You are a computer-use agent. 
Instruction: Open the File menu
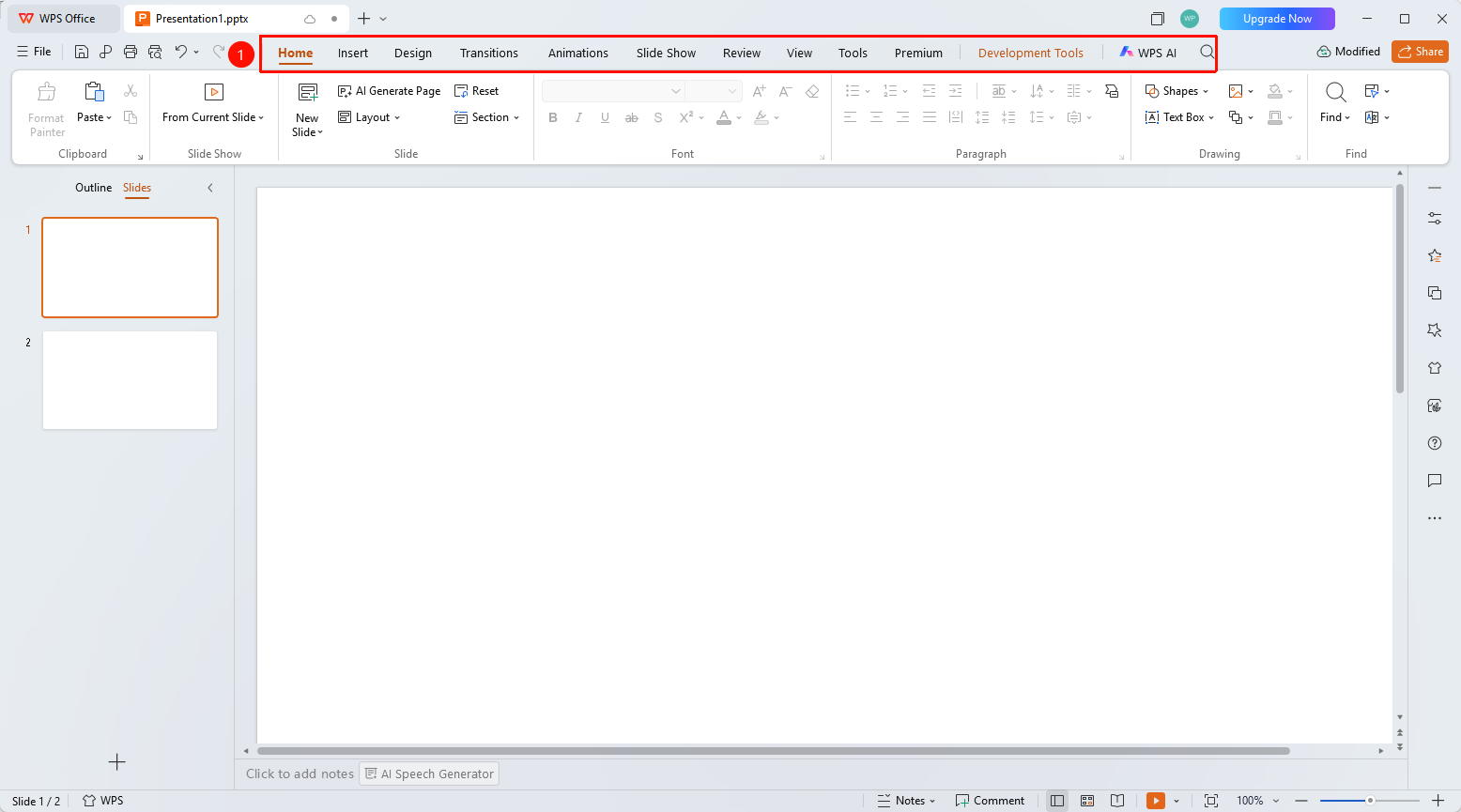coord(34,52)
